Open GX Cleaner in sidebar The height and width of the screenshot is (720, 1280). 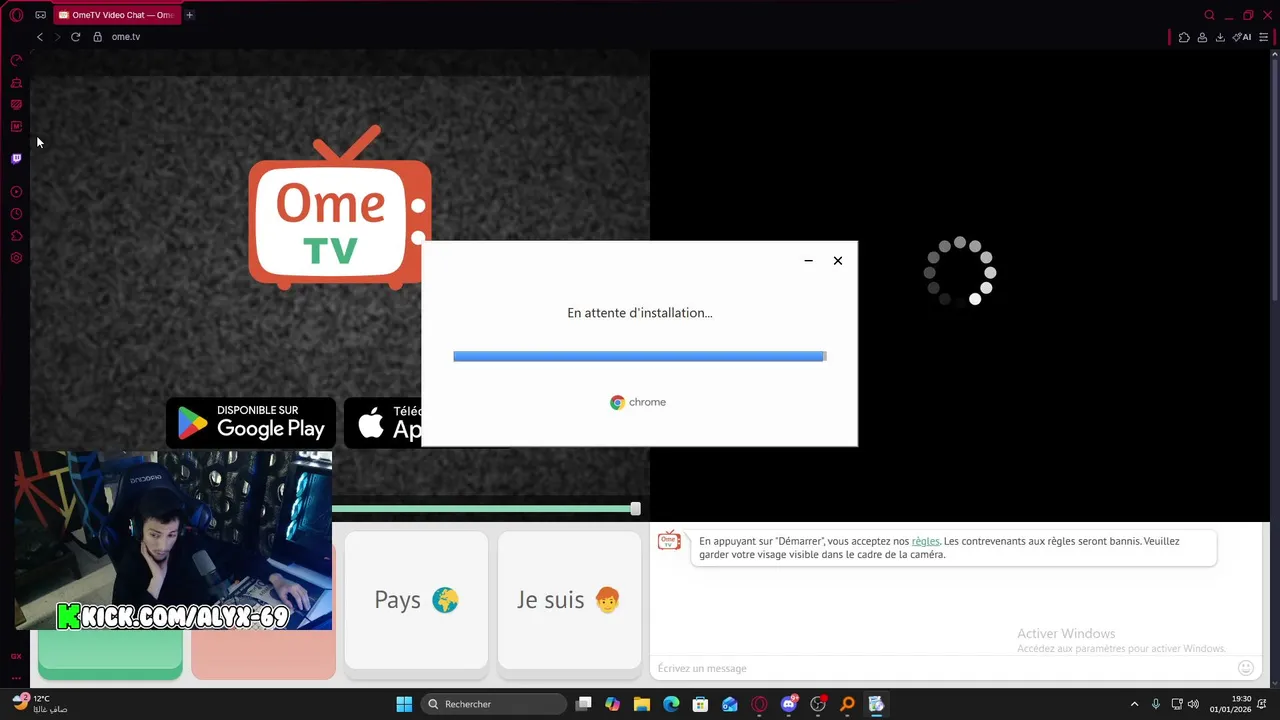(x=16, y=83)
